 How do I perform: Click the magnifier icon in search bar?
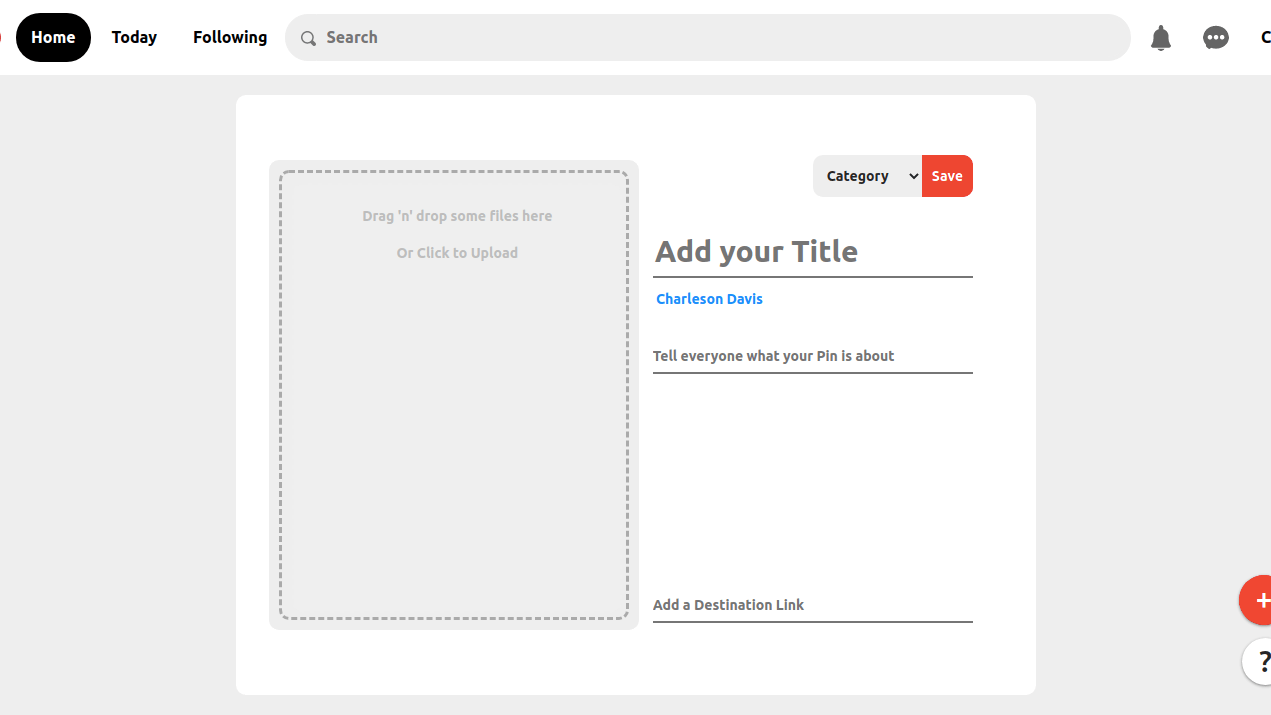(309, 38)
